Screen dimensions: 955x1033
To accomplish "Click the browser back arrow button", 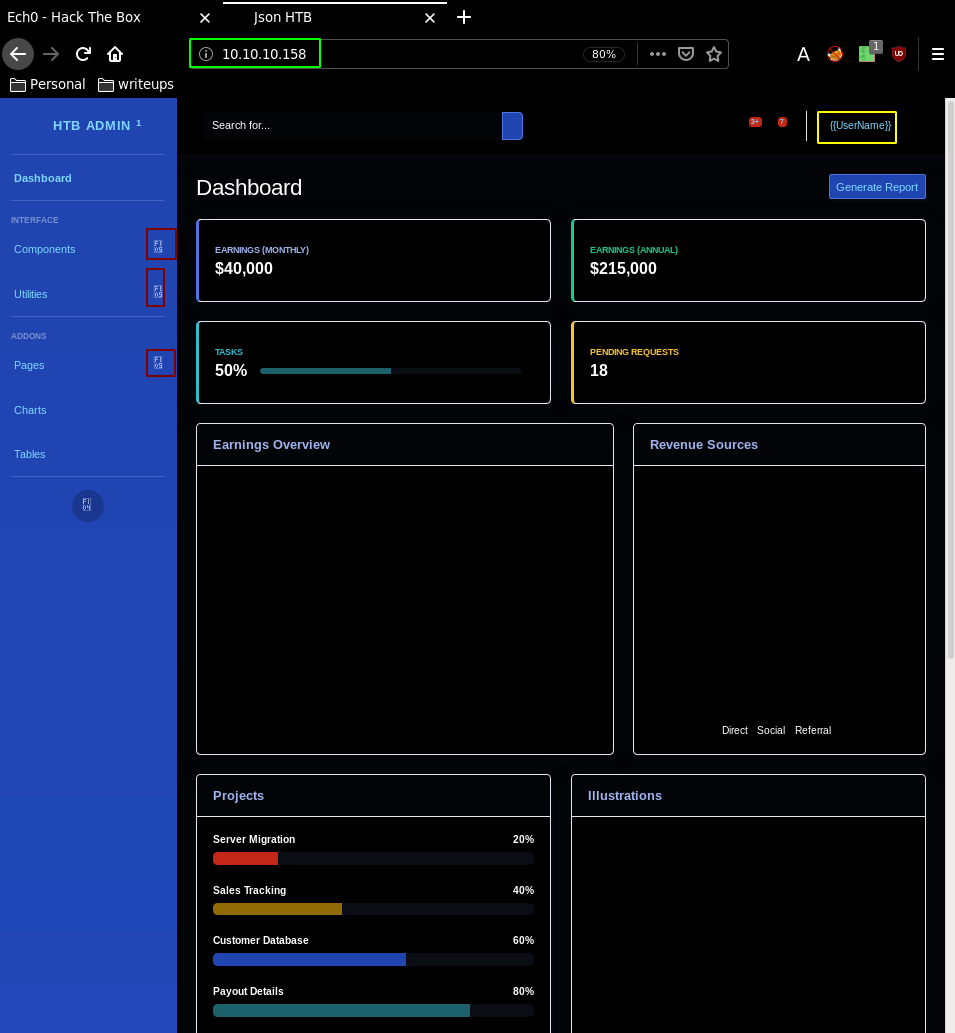I will [x=17, y=54].
